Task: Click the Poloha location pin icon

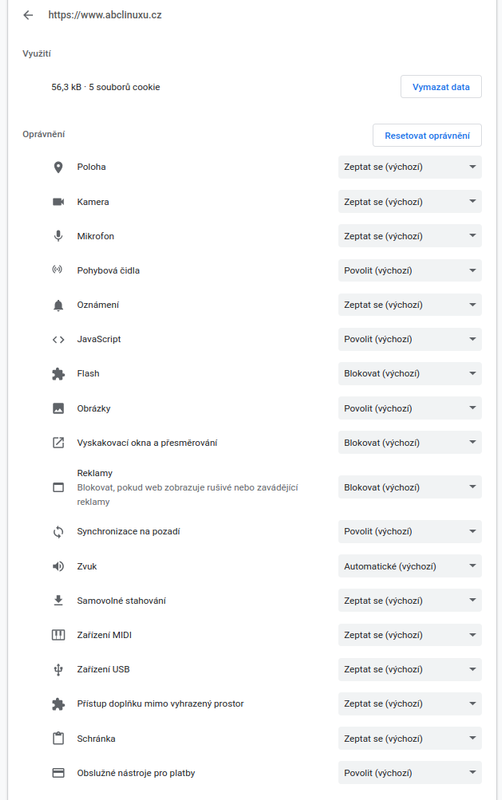Action: coord(58,167)
